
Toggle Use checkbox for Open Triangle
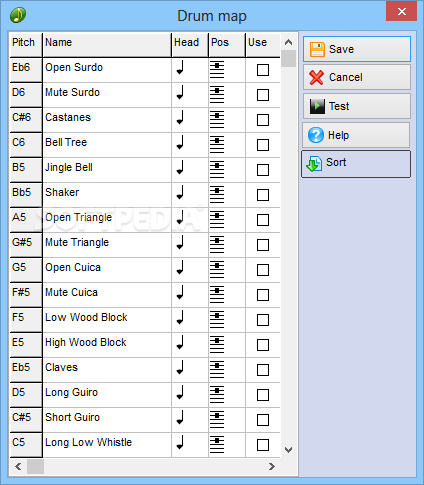(263, 220)
